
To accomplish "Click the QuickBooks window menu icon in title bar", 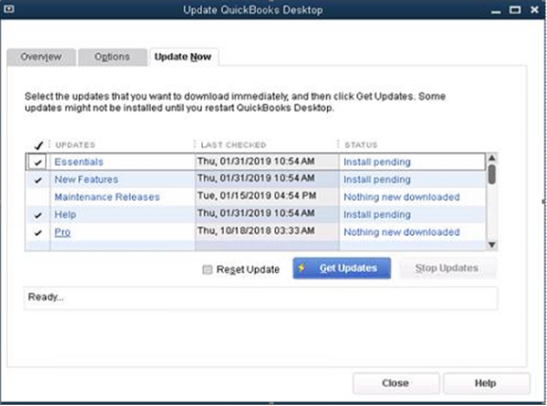I will pos(9,8).
